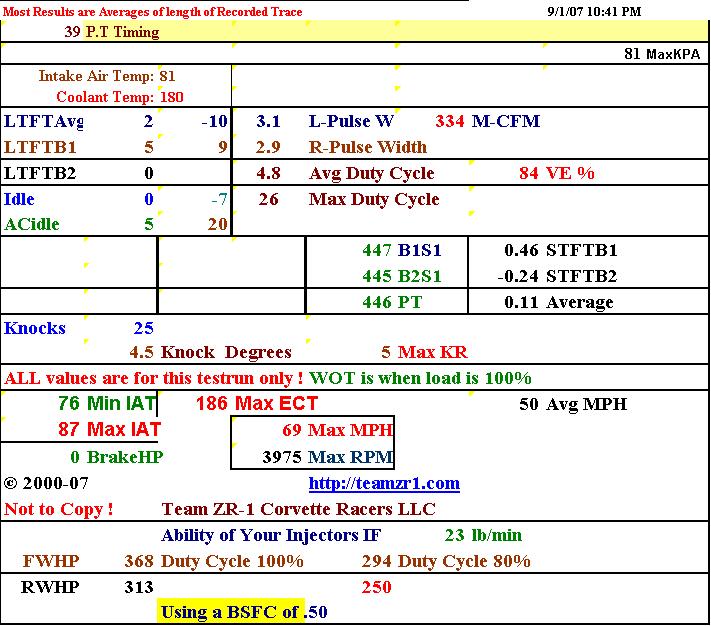The height and width of the screenshot is (626, 711).
Task: Select the Knocks count cell
Action: click(80, 328)
